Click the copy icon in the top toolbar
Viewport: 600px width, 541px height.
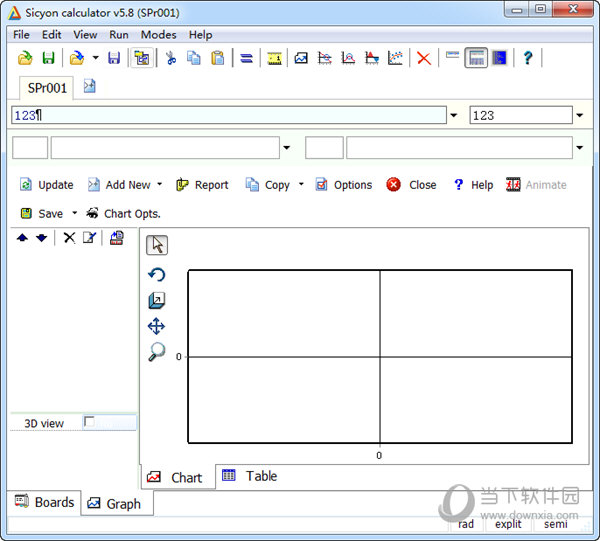(194, 58)
